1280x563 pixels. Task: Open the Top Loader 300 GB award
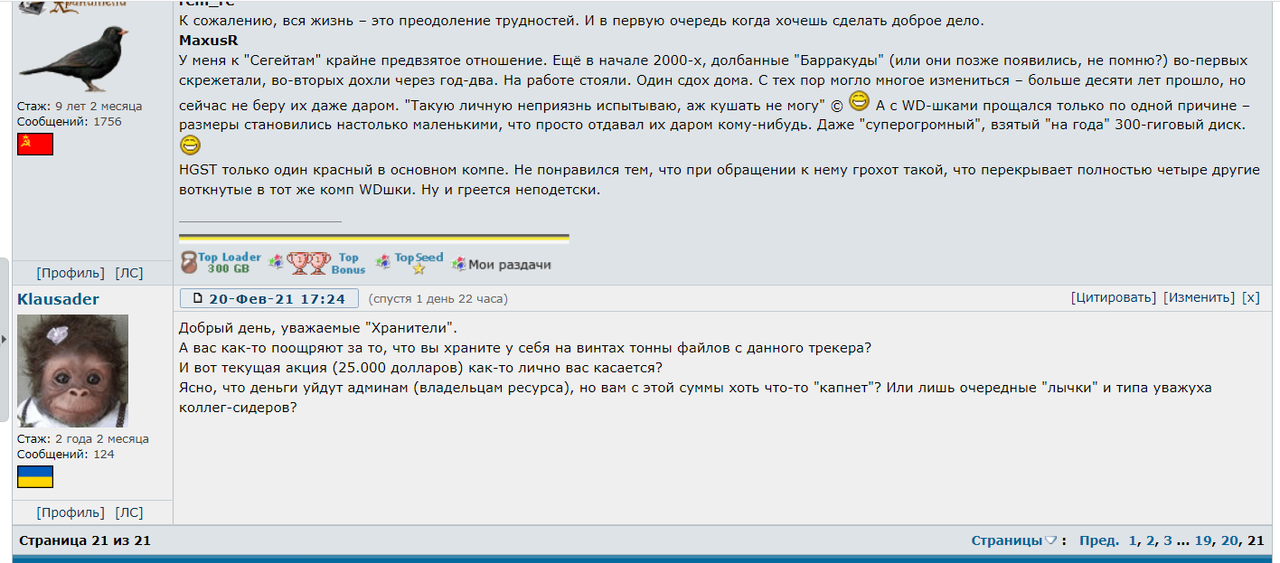220,262
